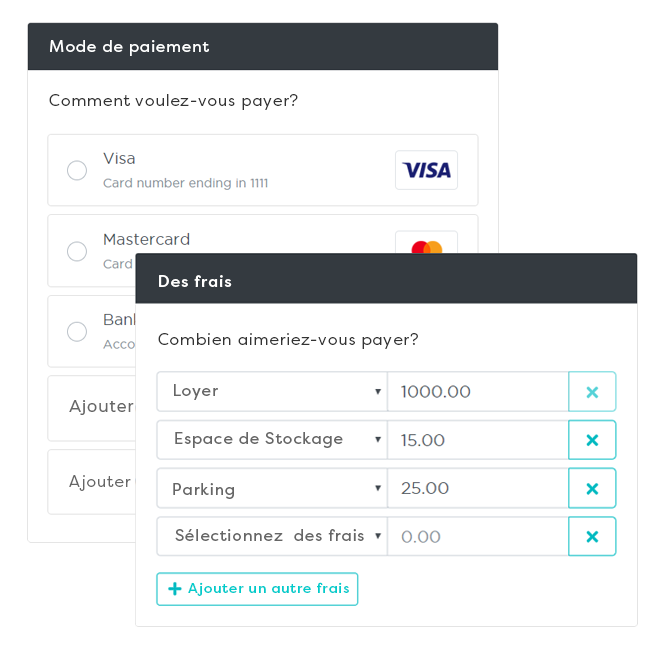Edit the 1000.00 Loyer amount field

point(477,392)
